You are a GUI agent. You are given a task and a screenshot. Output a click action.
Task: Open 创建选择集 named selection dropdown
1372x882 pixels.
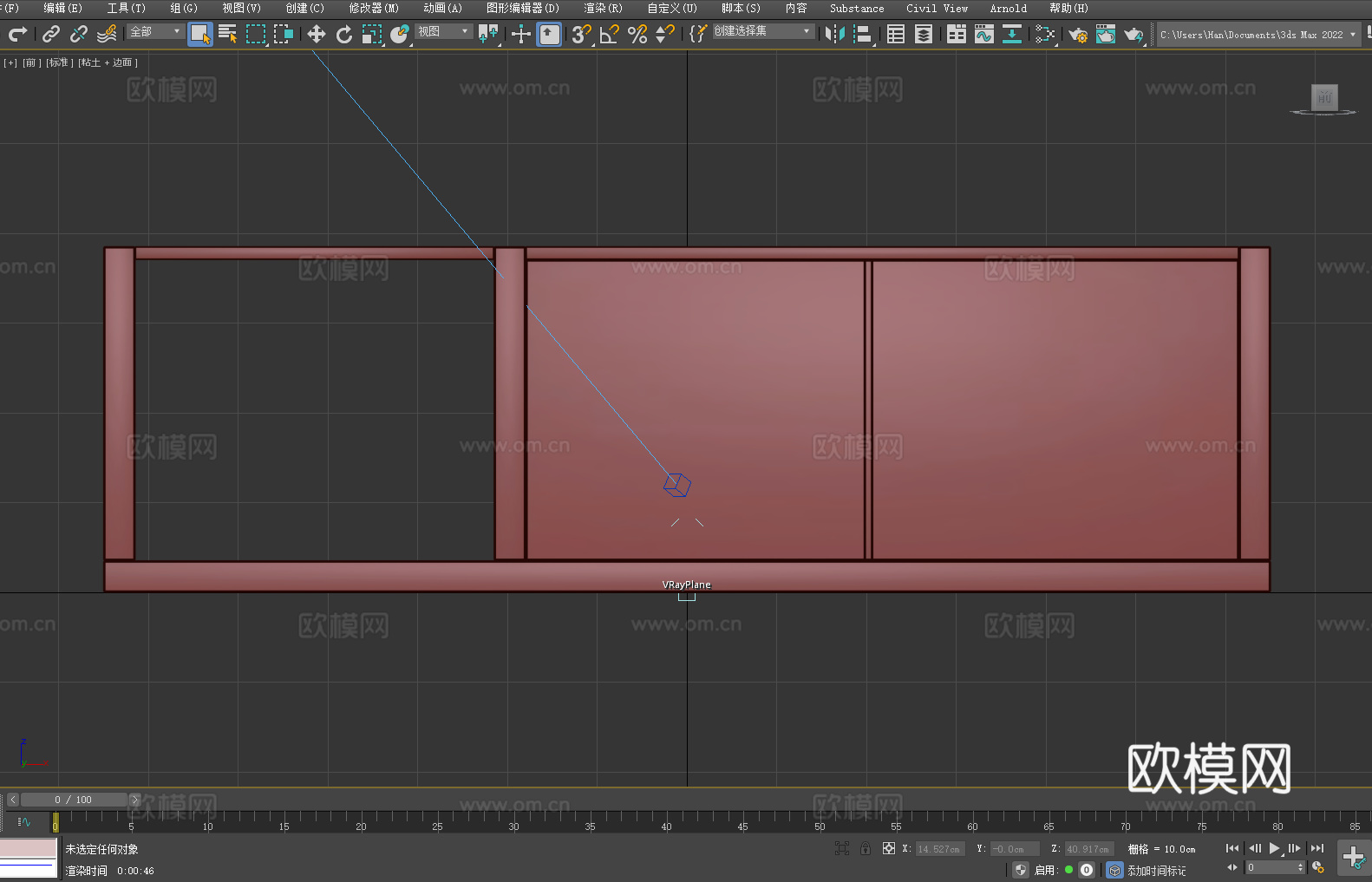pos(763,31)
